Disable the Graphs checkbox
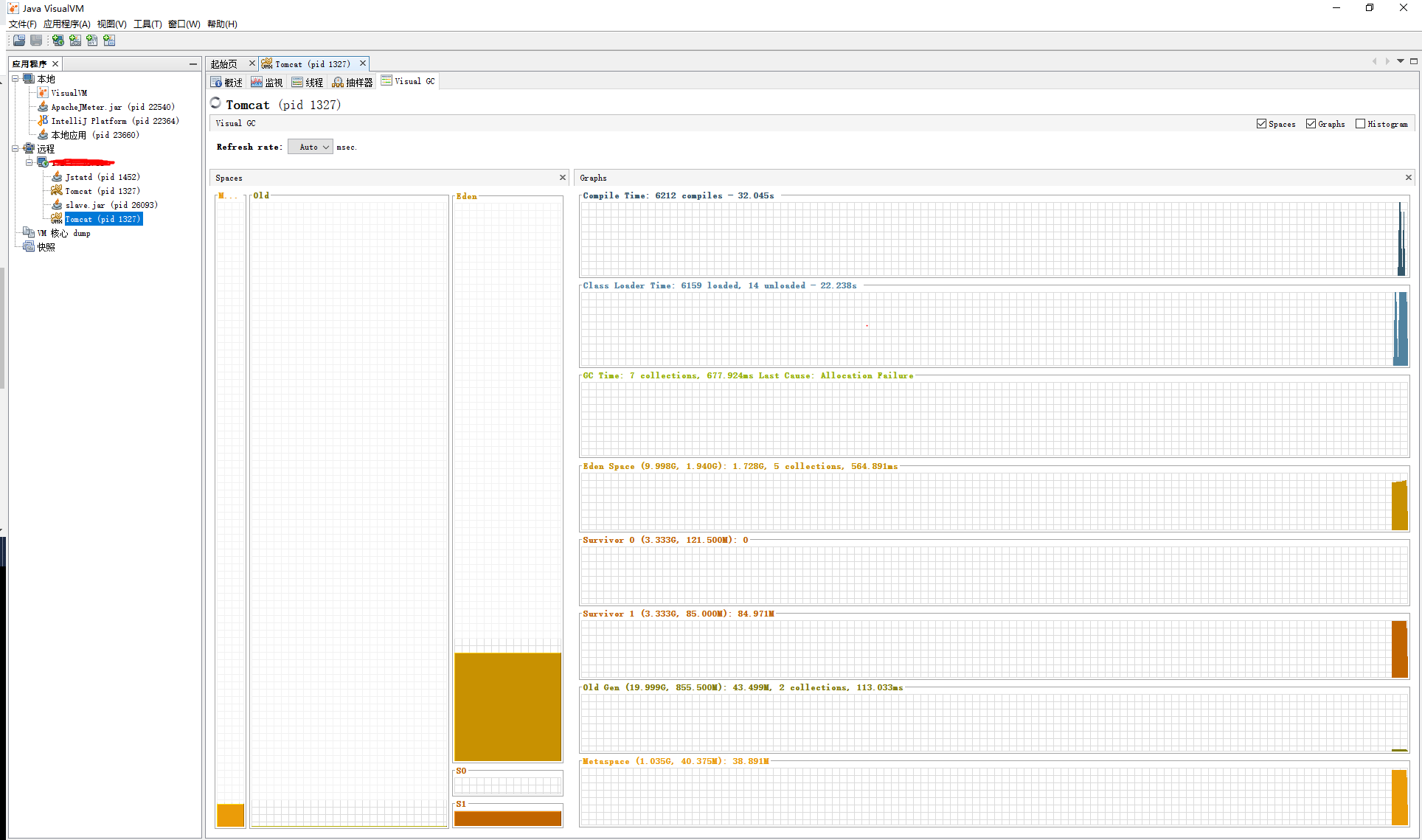The image size is (1422, 840). [x=1311, y=123]
